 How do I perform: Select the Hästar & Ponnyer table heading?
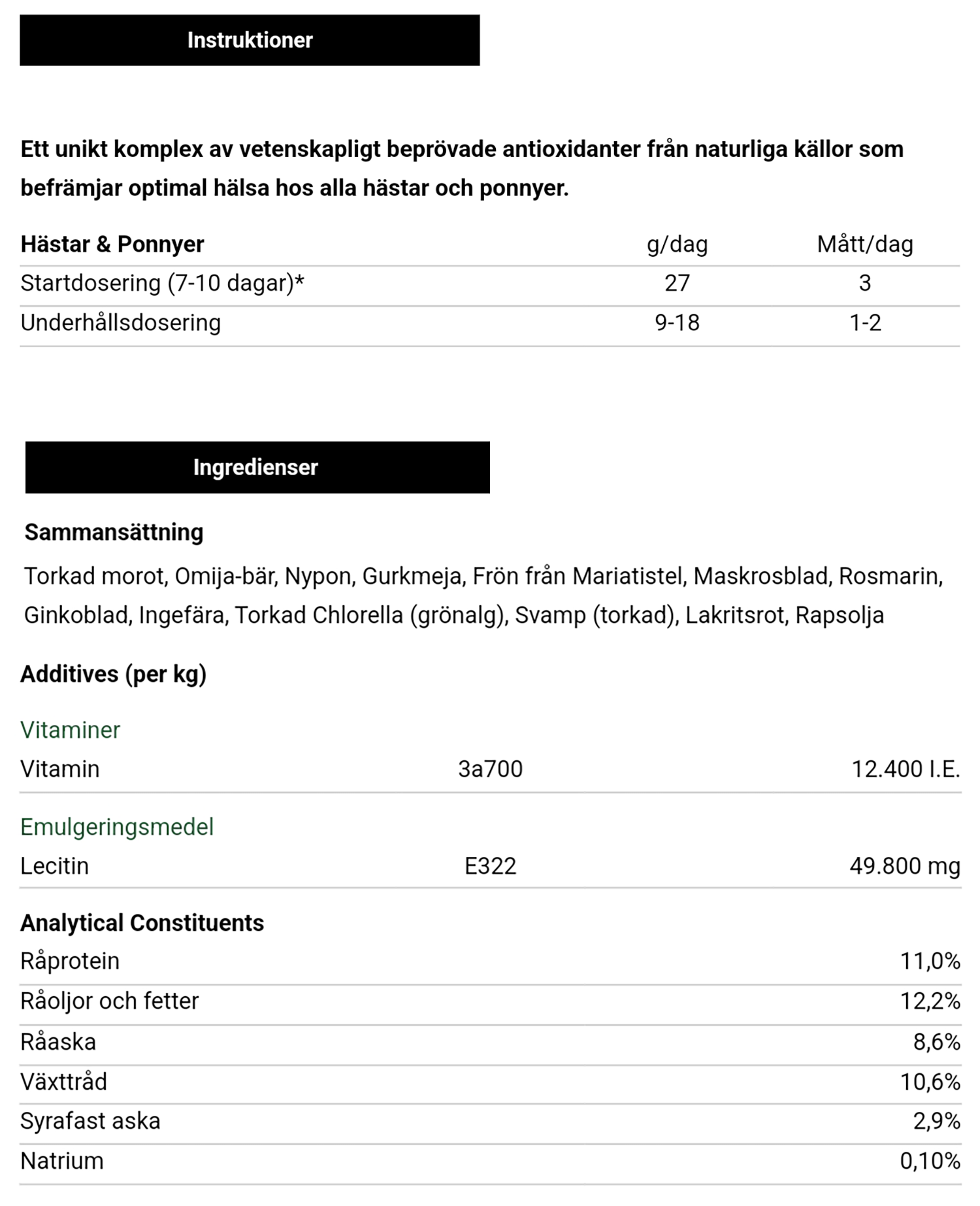click(112, 244)
